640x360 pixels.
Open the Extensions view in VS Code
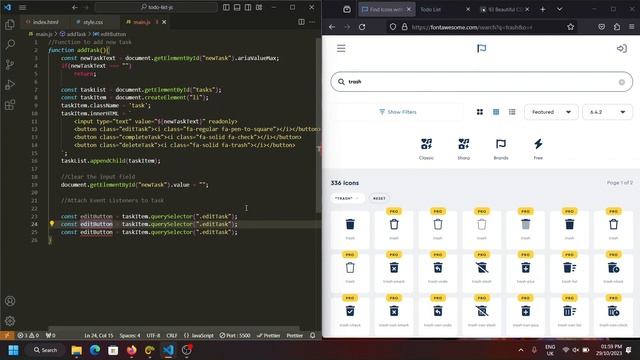tap(10, 105)
